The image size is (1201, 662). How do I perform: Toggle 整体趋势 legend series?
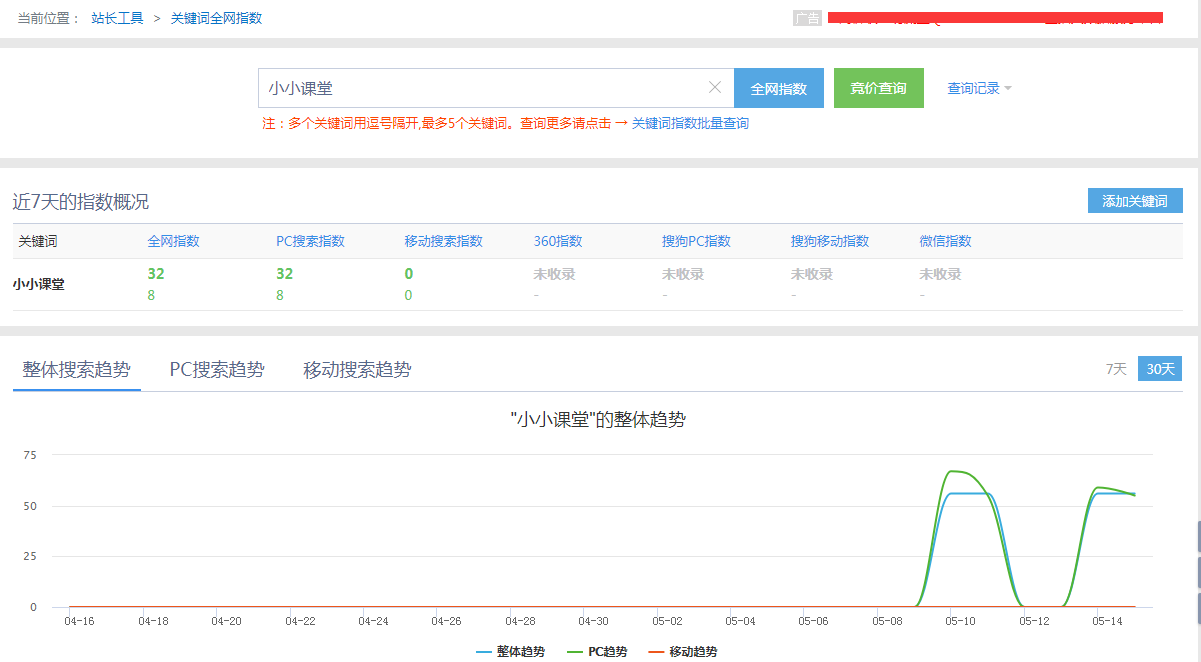pos(511,651)
